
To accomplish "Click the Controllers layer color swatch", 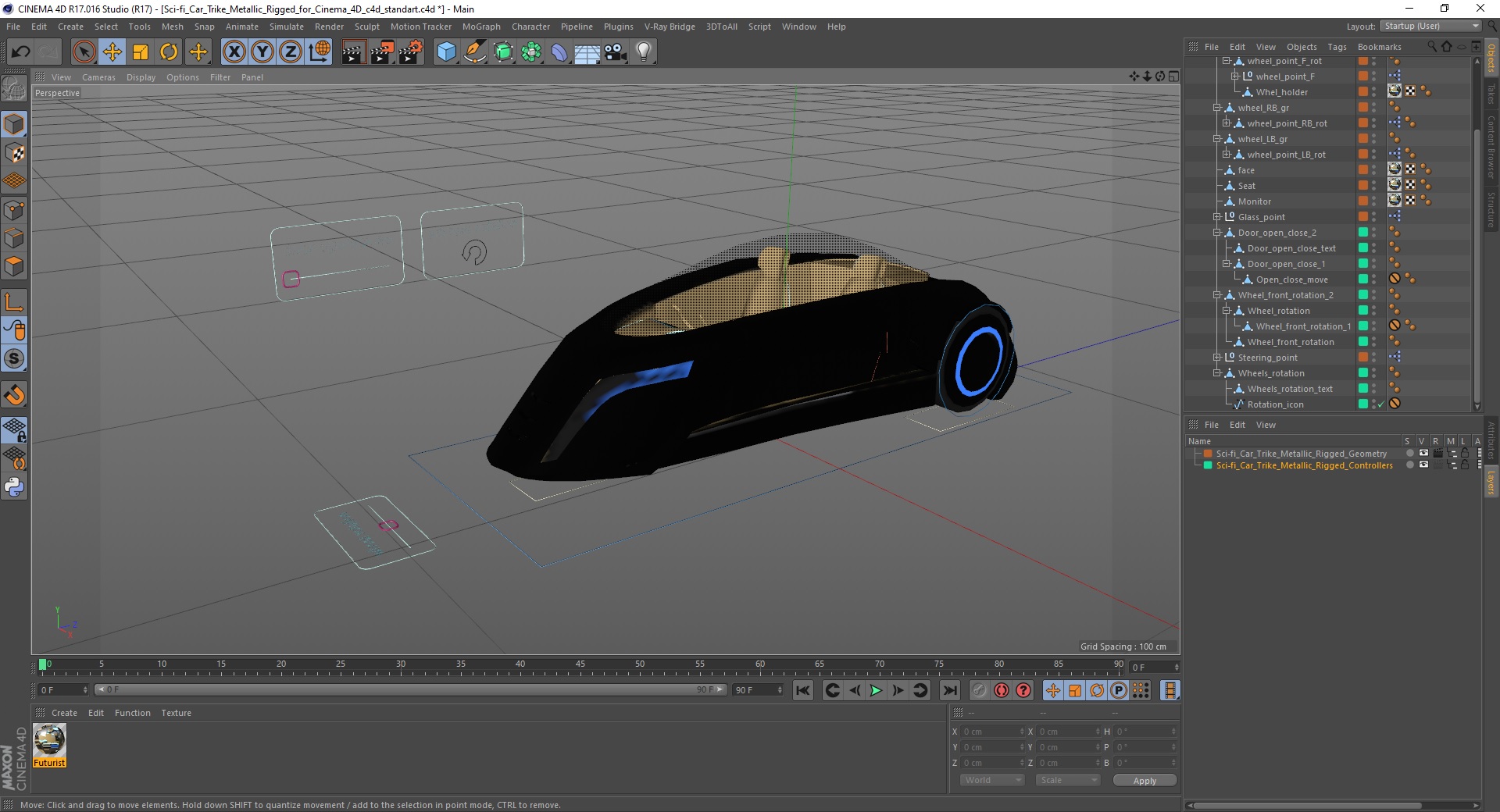I will pos(1208,465).
